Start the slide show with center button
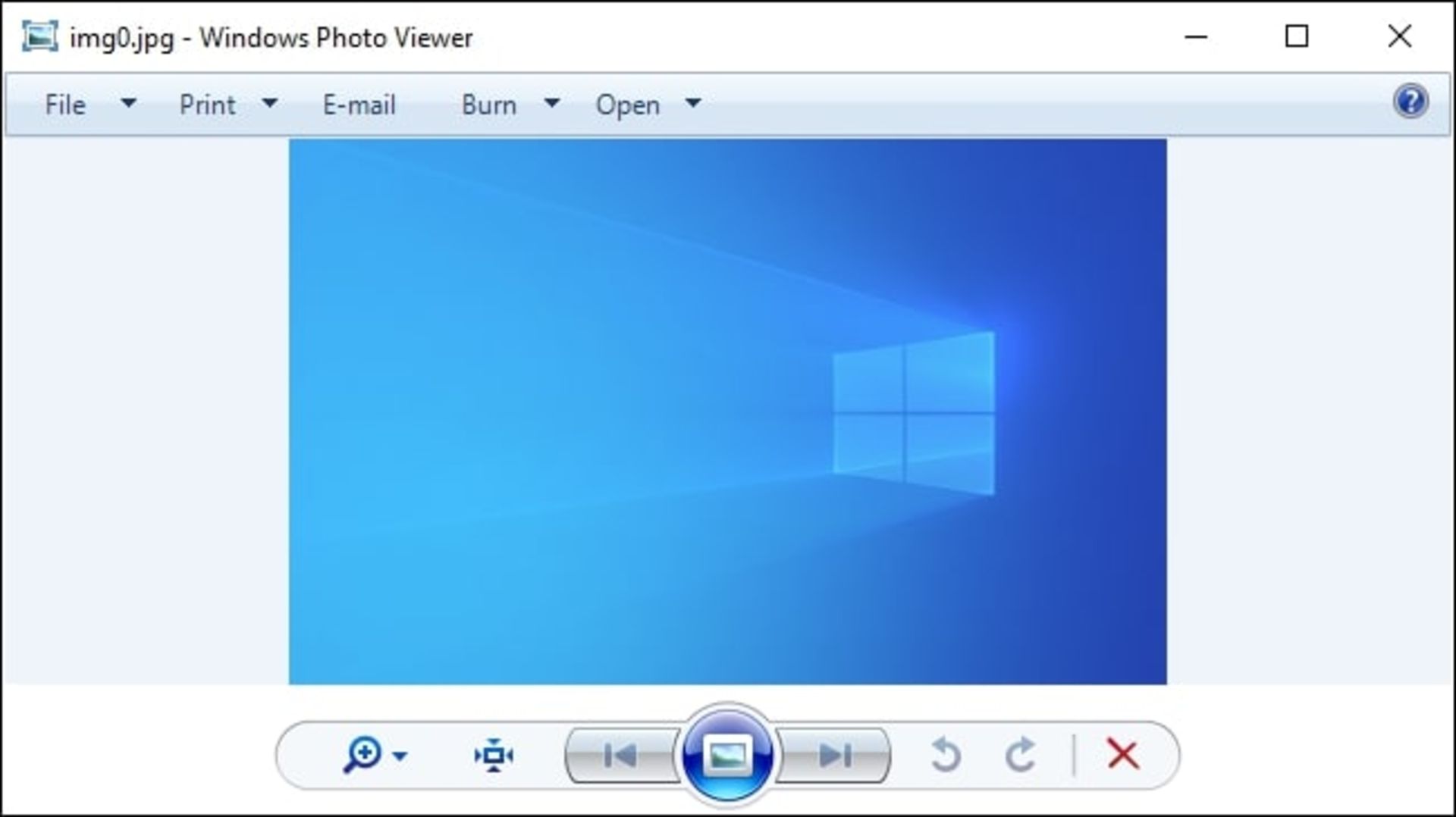 click(727, 755)
